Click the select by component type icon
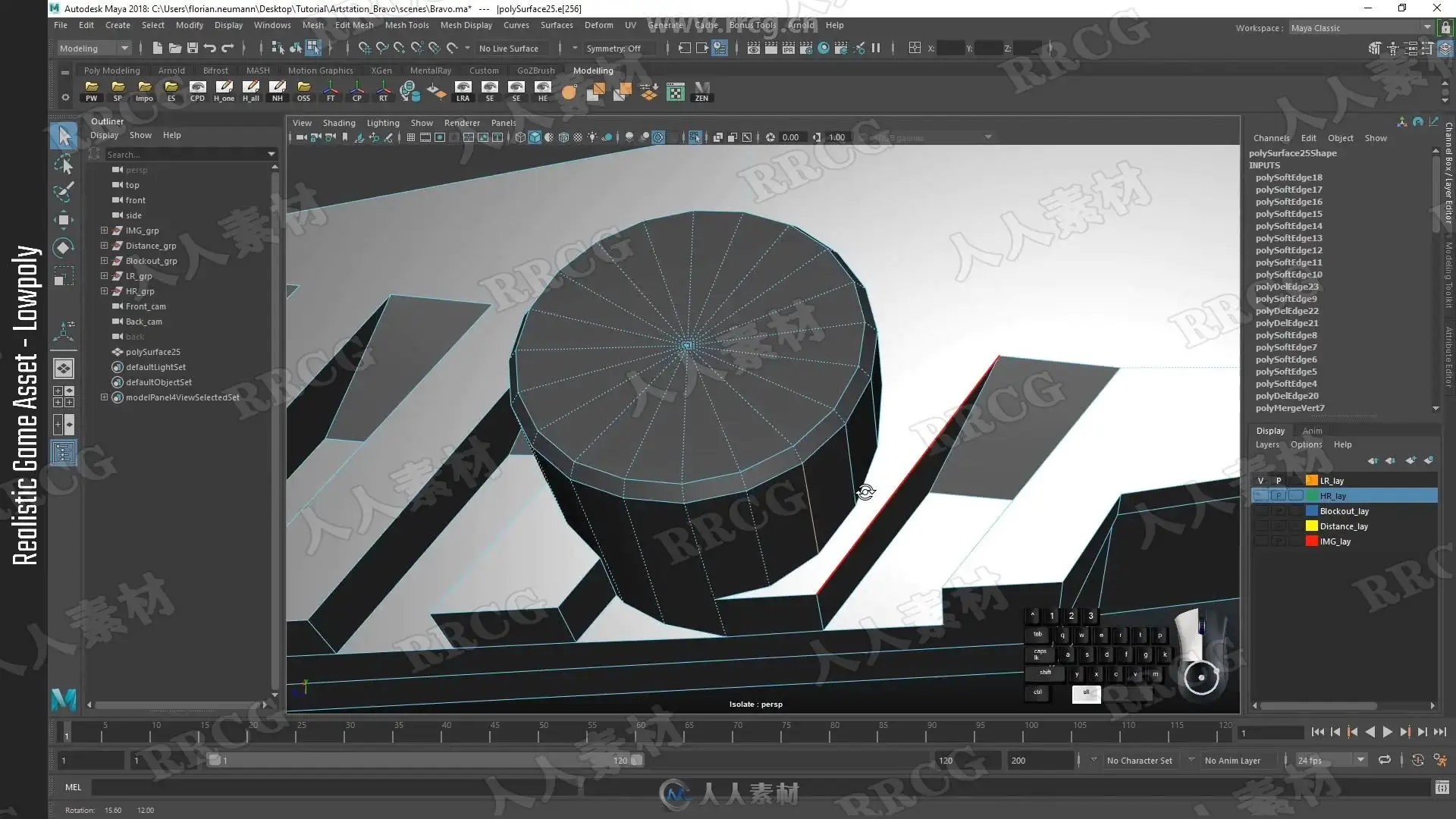1456x819 pixels. coord(313,48)
